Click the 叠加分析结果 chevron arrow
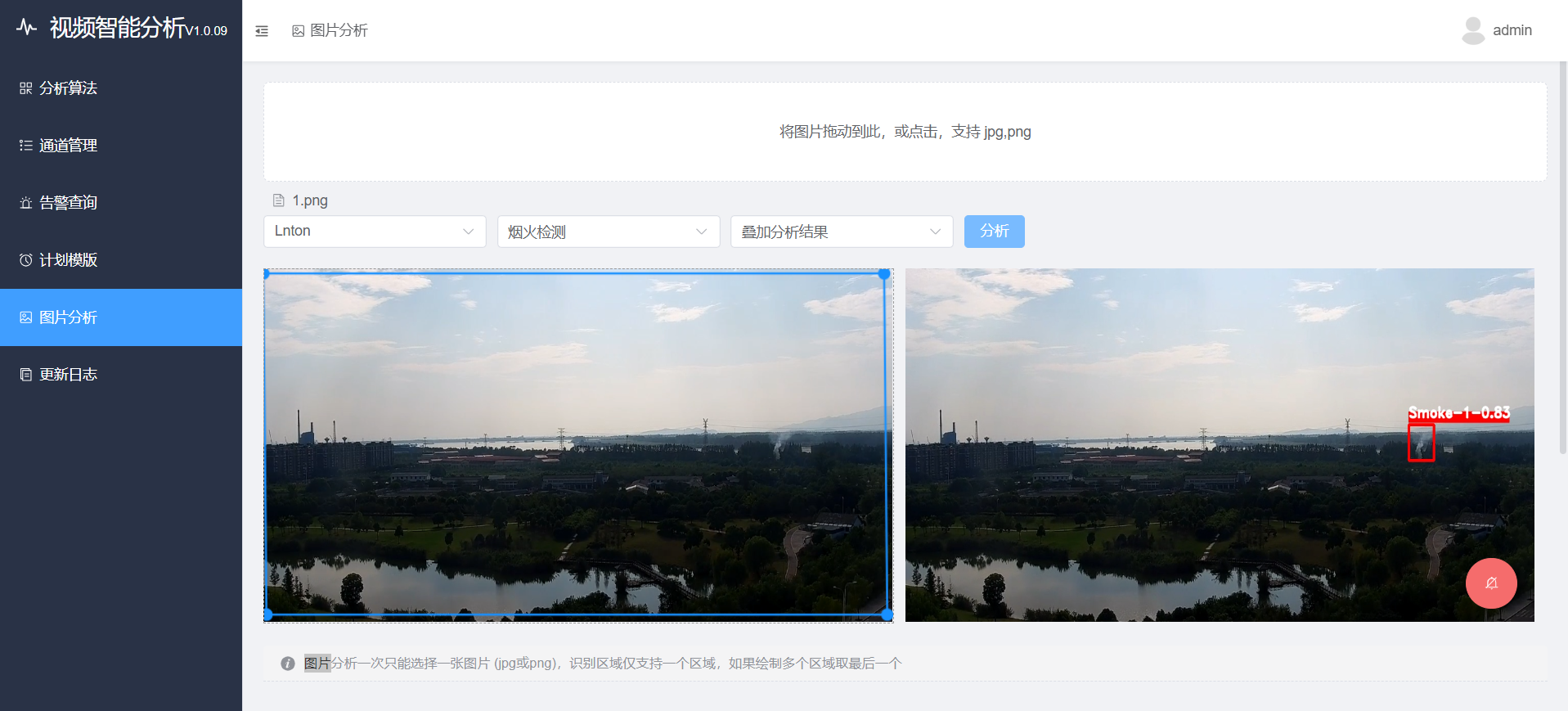 point(936,232)
